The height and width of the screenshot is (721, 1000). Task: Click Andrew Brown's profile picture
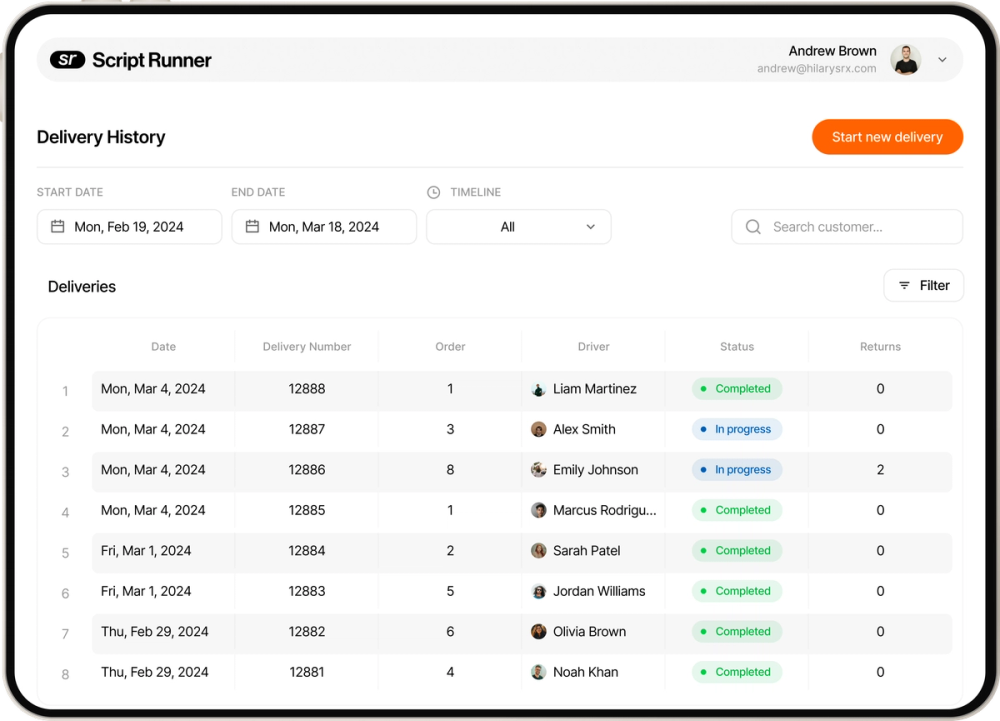pyautogui.click(x=905, y=59)
